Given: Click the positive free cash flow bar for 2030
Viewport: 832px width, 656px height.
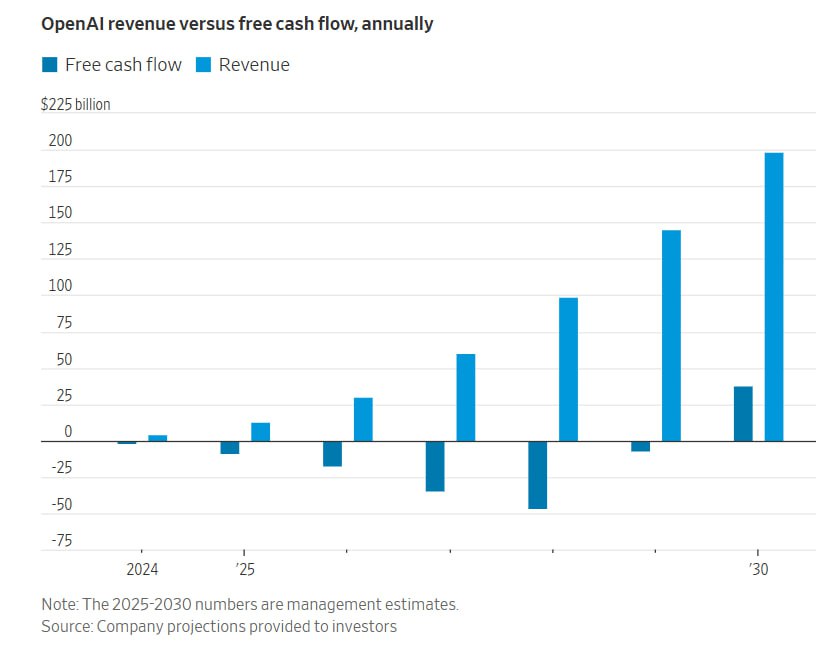Looking at the screenshot, I should (x=743, y=414).
